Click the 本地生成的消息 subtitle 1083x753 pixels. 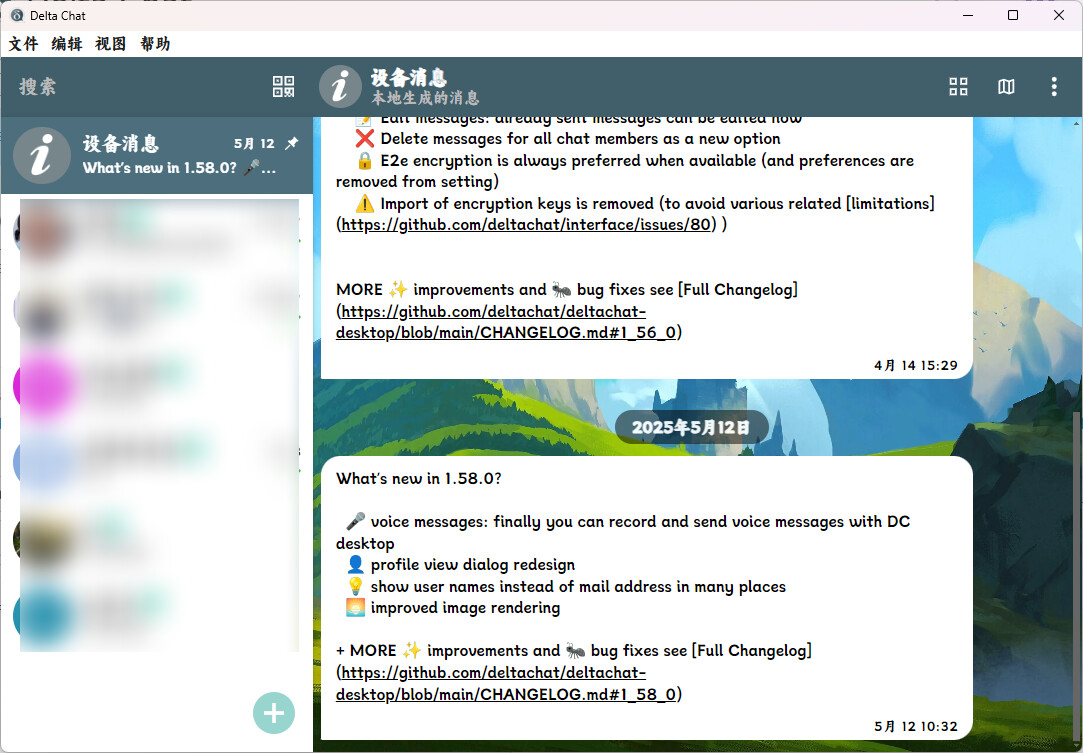425,98
